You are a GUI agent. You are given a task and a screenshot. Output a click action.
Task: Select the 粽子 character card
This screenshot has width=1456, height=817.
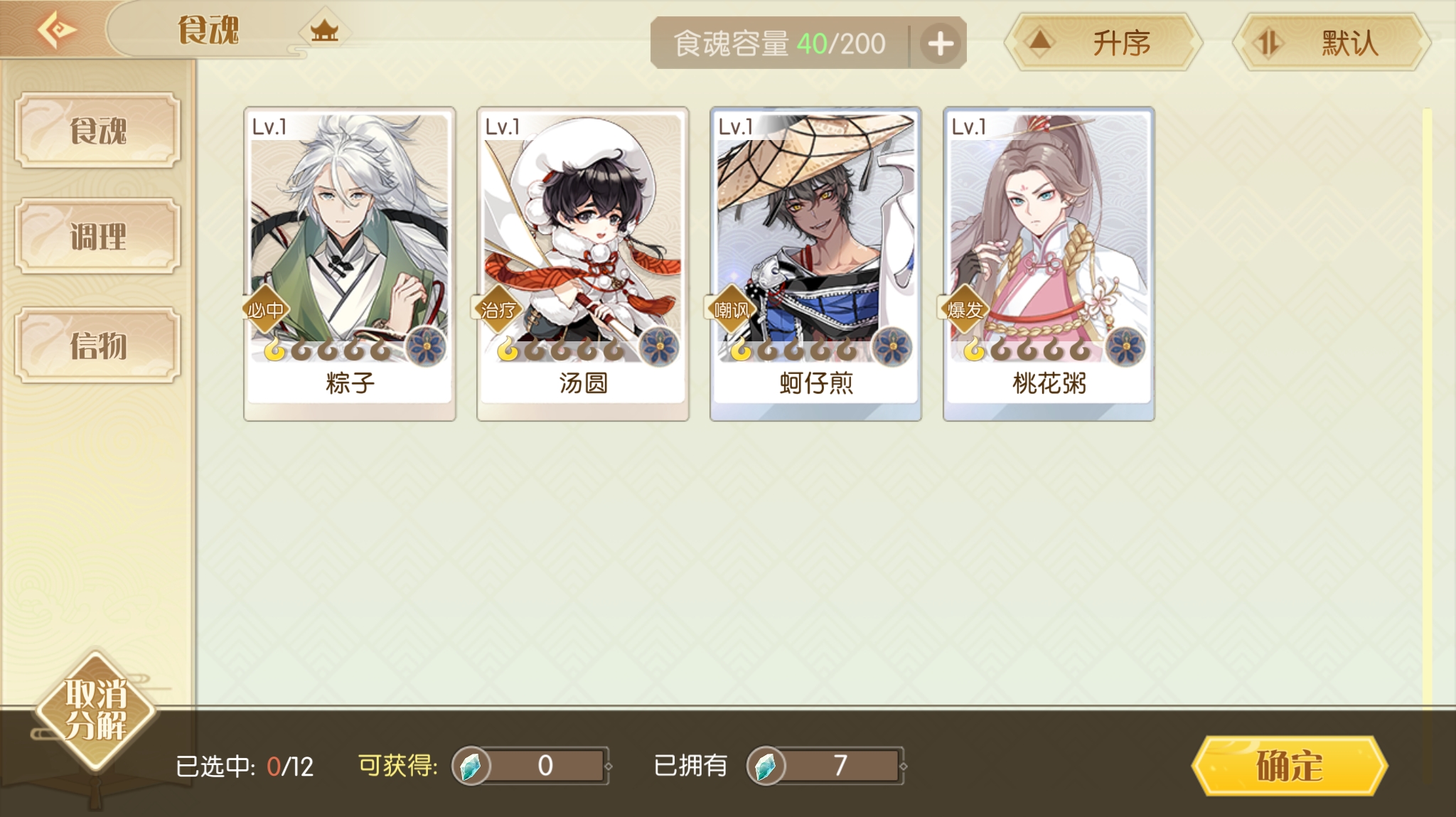(350, 264)
